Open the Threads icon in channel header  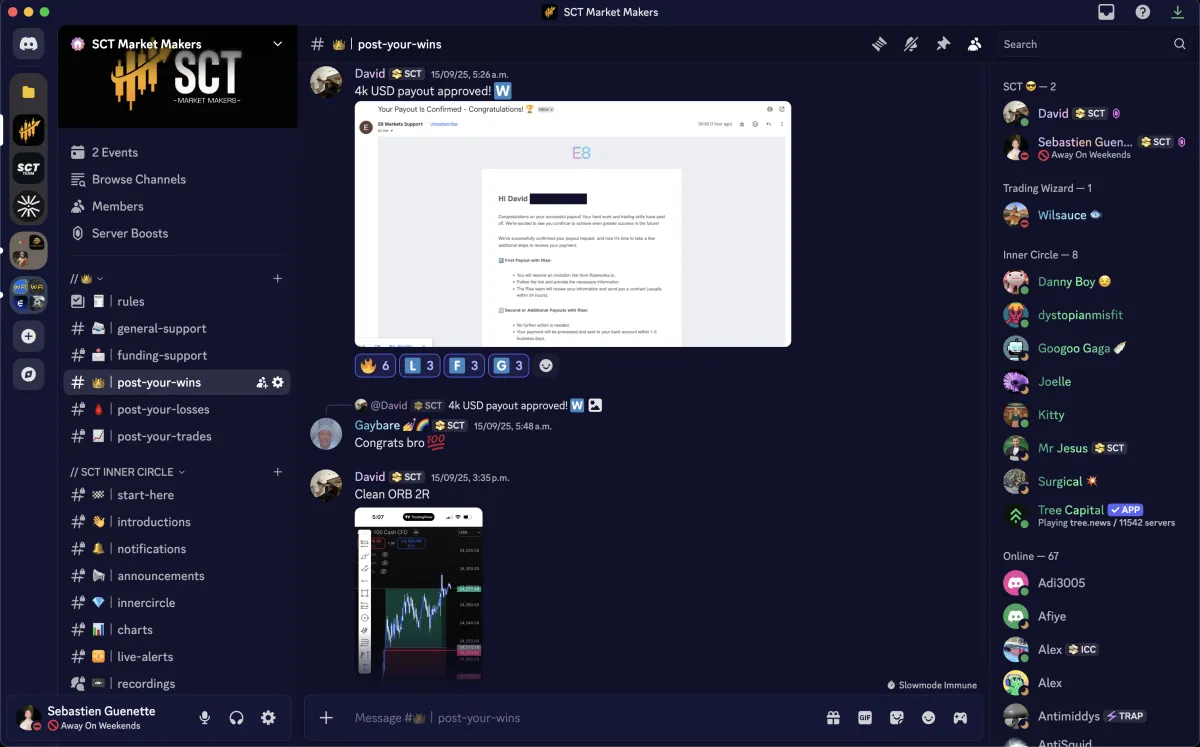pos(880,44)
